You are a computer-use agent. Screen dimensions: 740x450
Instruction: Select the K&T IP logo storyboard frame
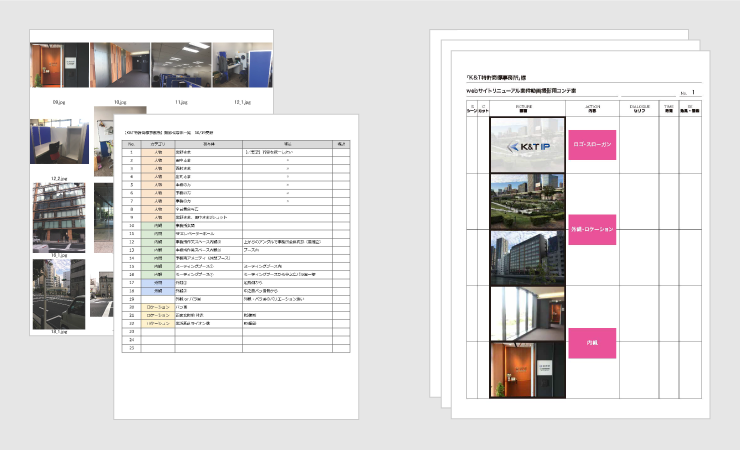click(x=528, y=145)
